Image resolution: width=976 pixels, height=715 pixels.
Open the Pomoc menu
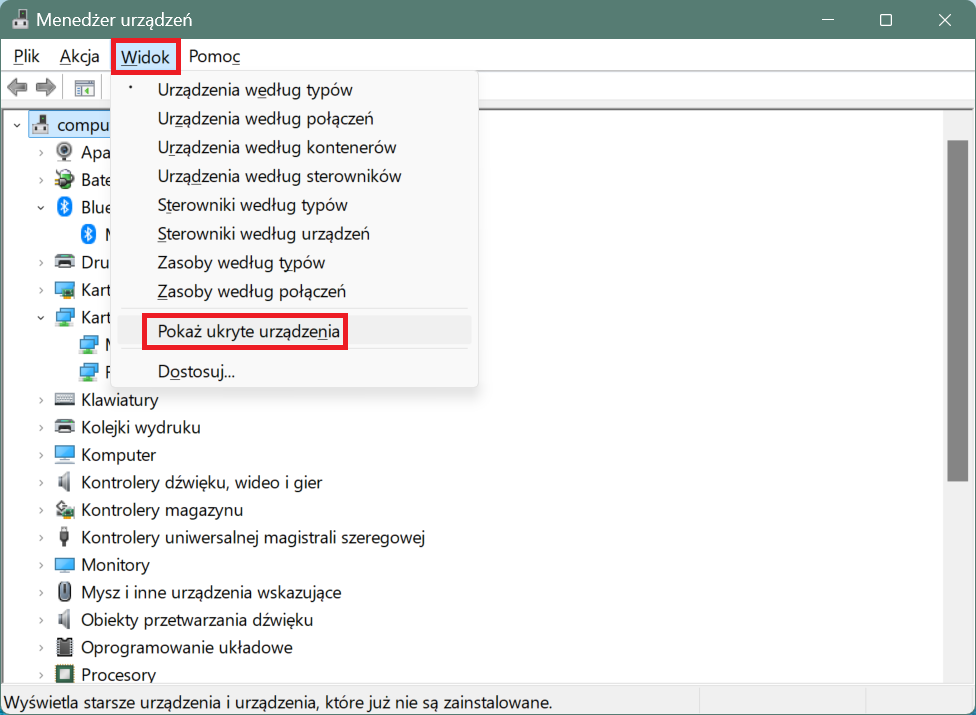214,56
